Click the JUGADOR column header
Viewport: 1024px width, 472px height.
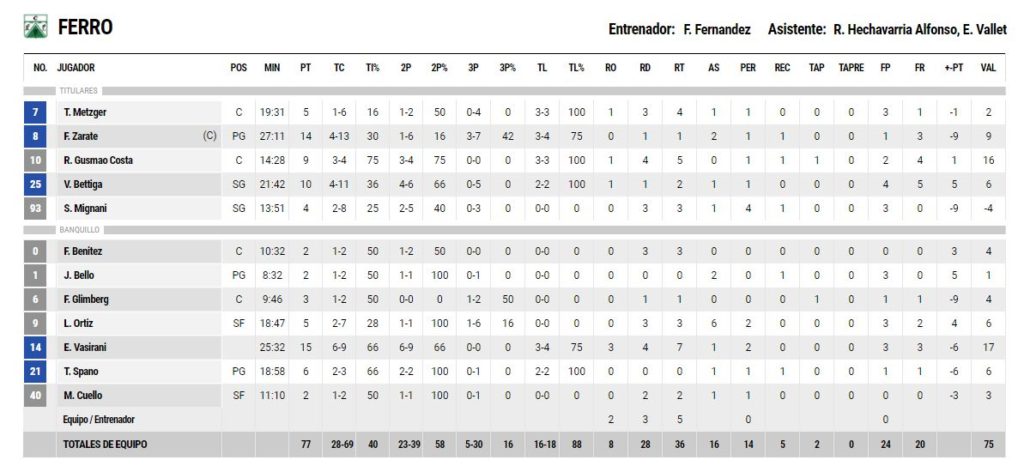click(77, 68)
